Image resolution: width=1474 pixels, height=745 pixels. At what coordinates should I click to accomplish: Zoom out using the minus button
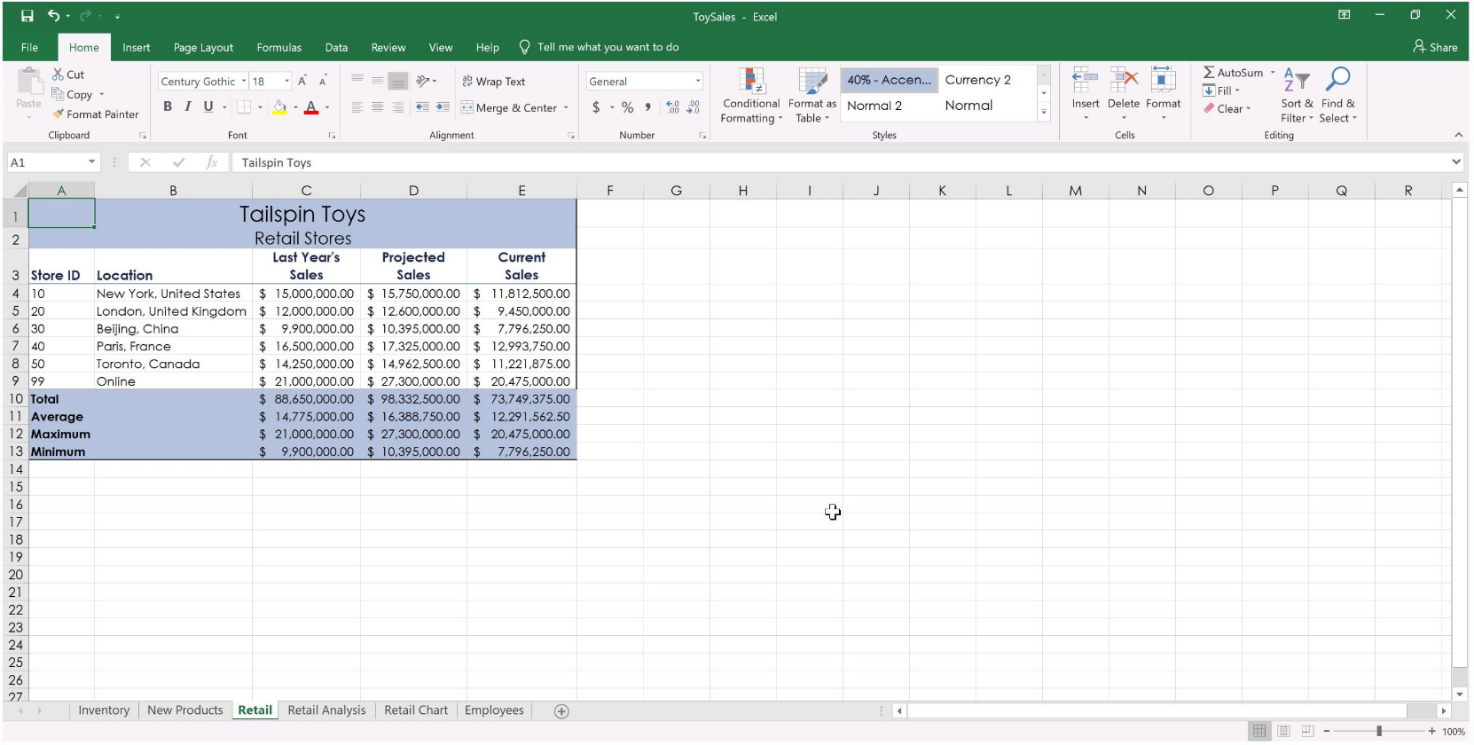tap(1326, 731)
